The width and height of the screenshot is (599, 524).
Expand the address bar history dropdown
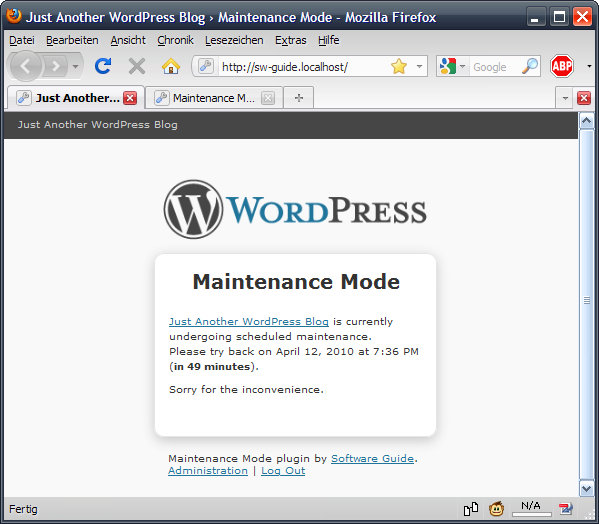pos(419,66)
